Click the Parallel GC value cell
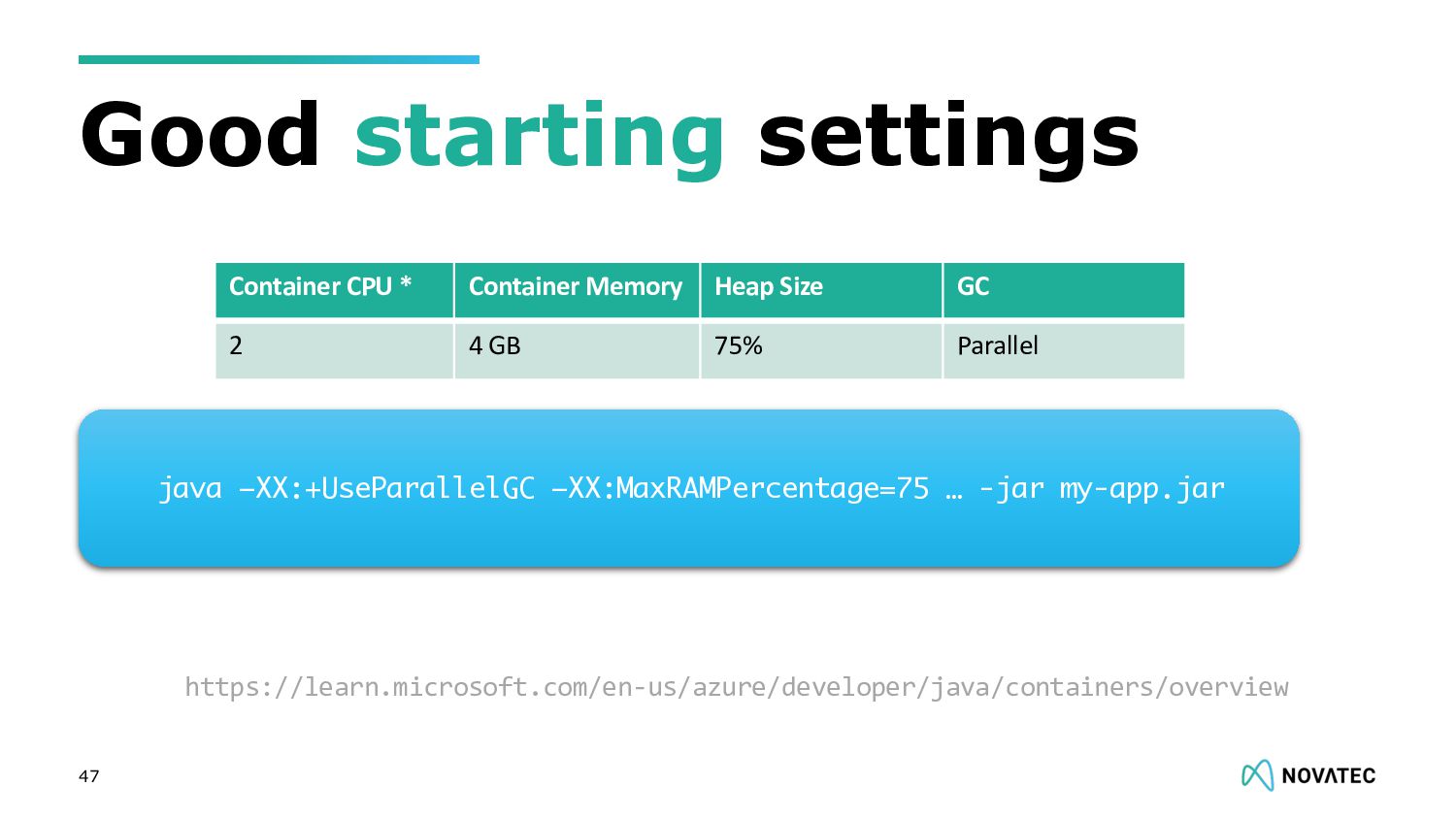Screen dimensions: 1456x819 pyautogui.click(x=1064, y=349)
